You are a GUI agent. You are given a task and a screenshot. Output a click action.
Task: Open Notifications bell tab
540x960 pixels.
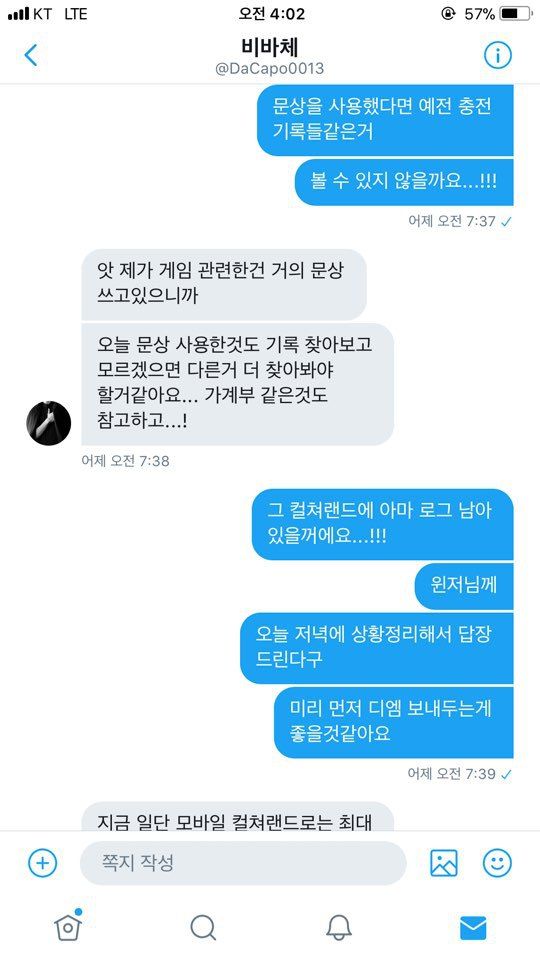point(339,928)
